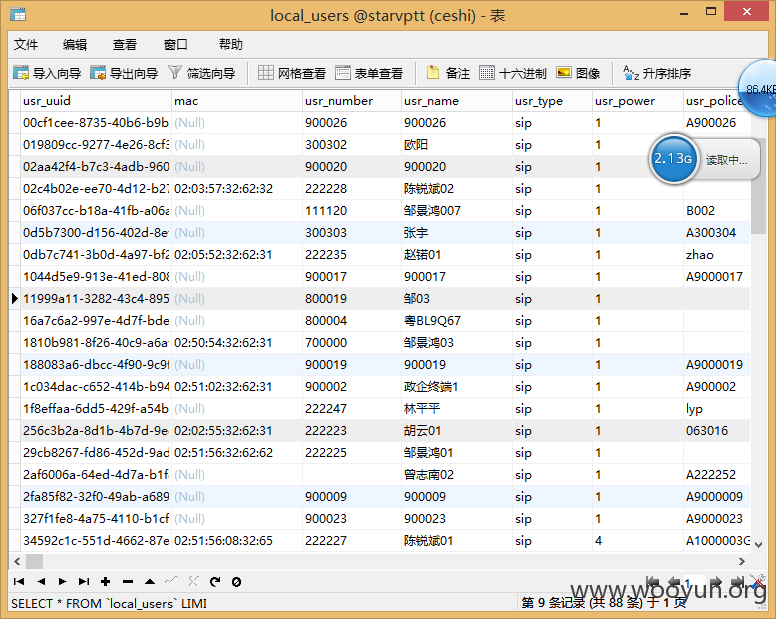Click the usr_type column header
Image resolution: width=776 pixels, height=619 pixels.
tap(552, 100)
